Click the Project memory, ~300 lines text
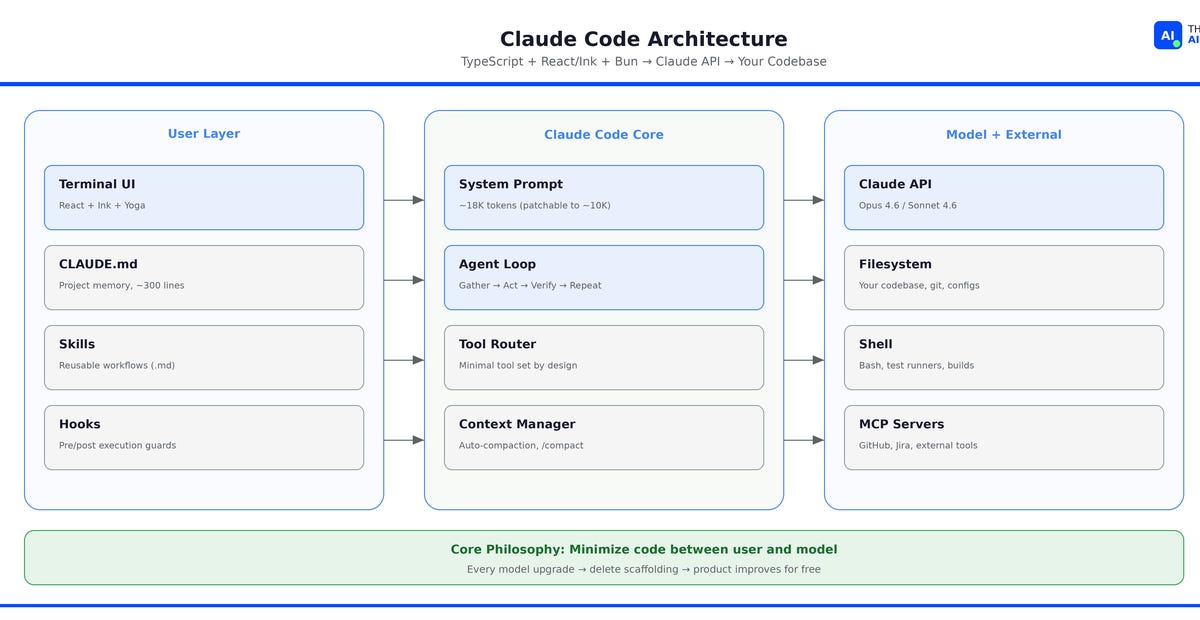 121,285
